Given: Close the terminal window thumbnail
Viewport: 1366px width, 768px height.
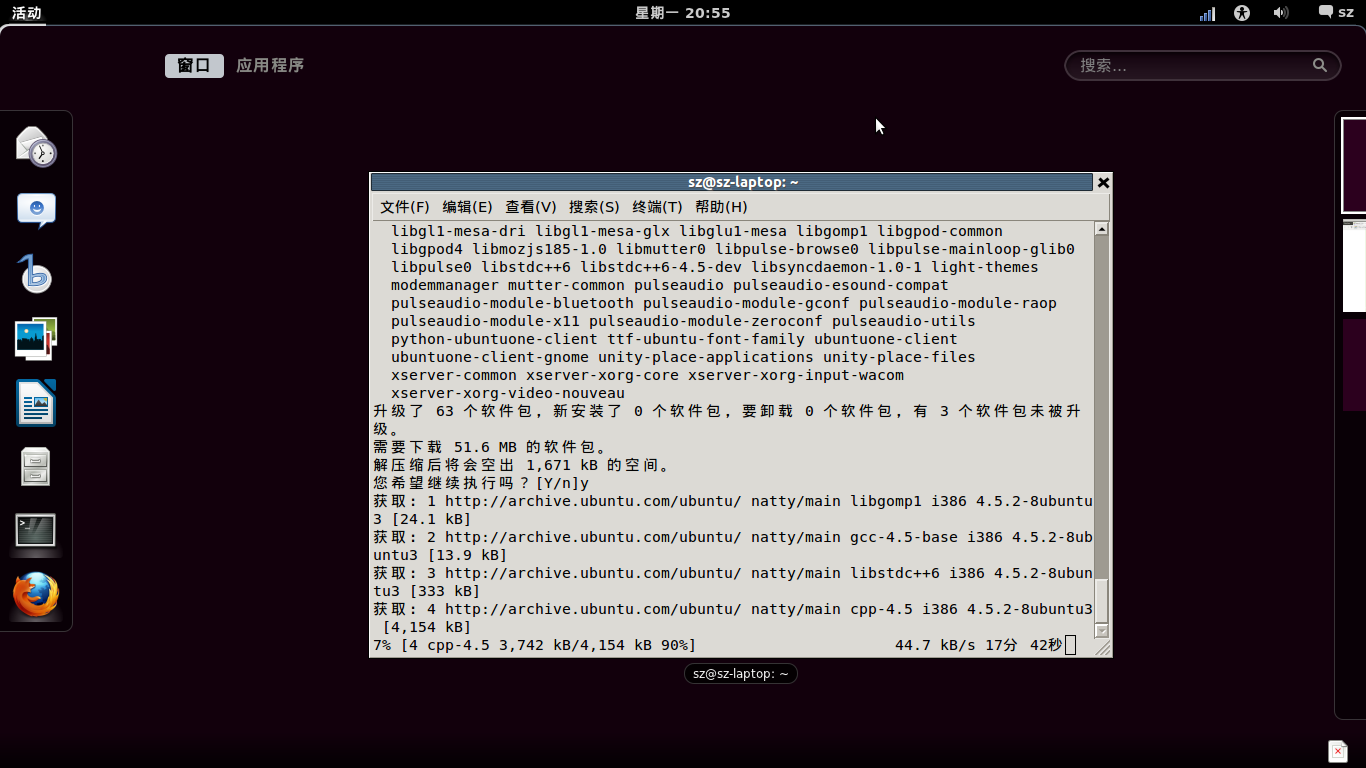Looking at the screenshot, I should coord(1103,182).
